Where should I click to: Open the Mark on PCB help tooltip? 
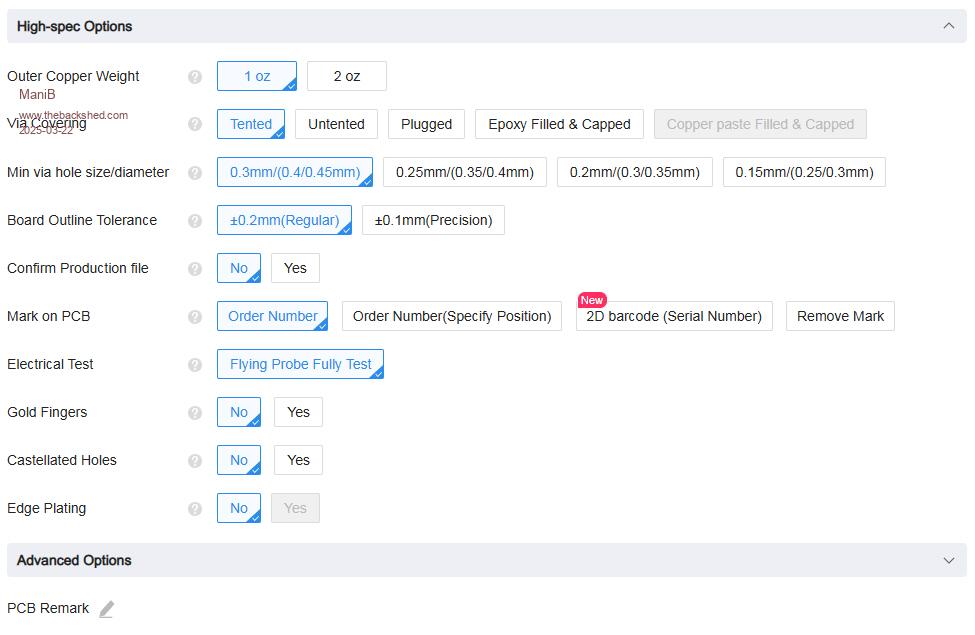tap(195, 317)
